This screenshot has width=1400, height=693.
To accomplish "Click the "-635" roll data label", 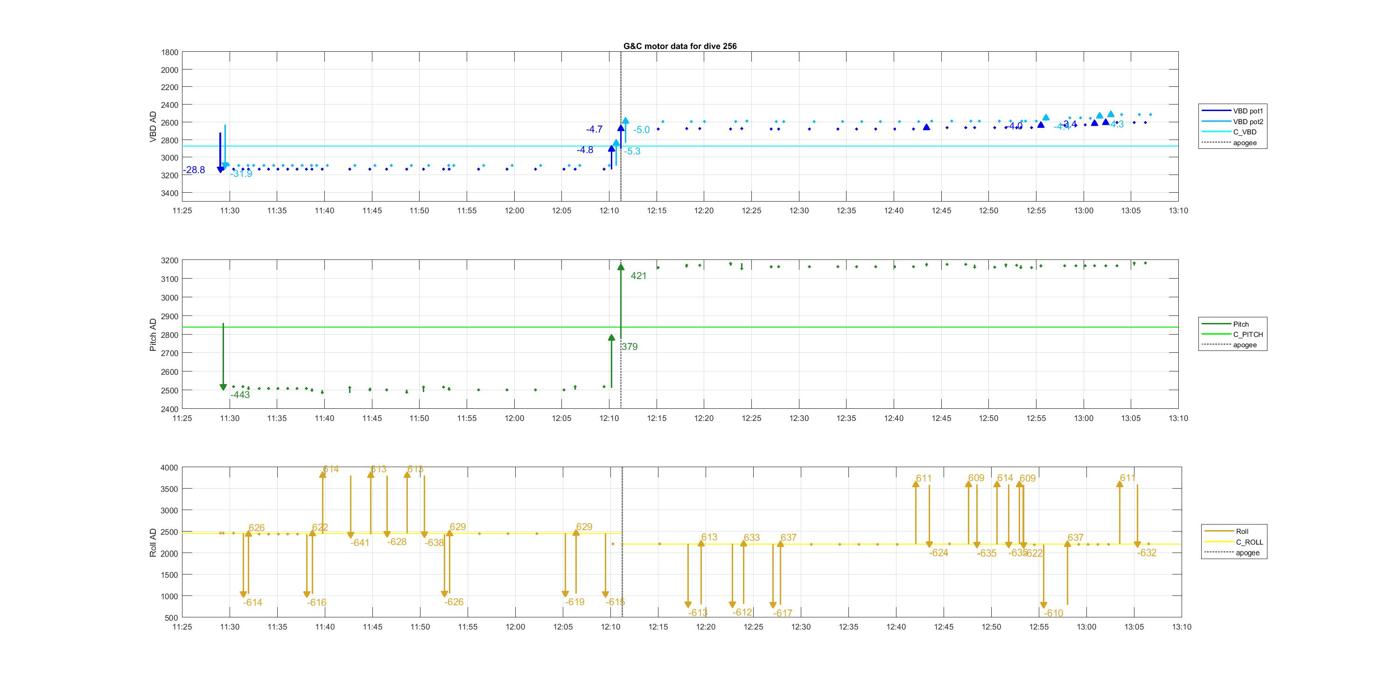I will 987,553.
